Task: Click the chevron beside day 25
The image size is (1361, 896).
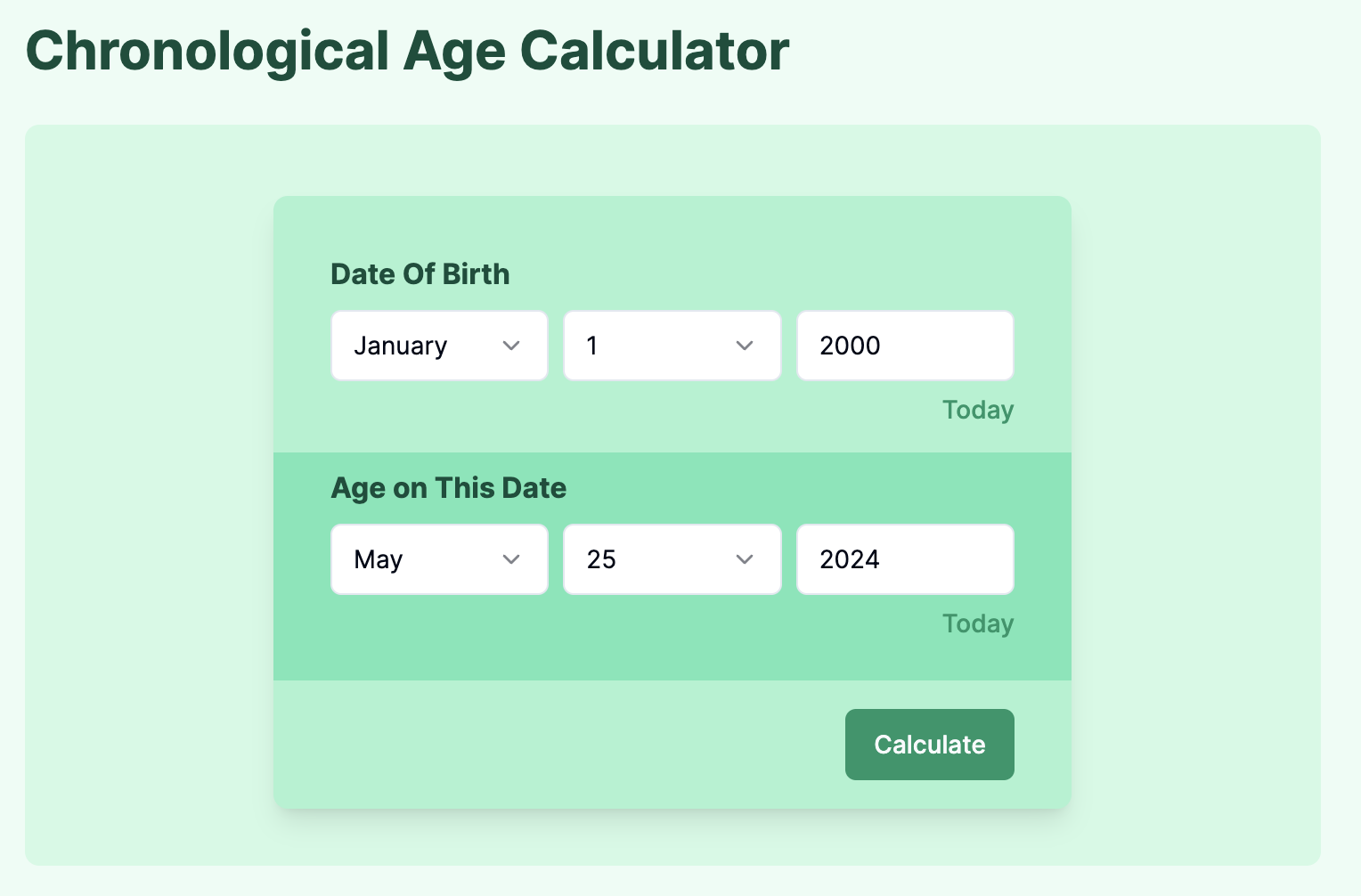Action: [744, 559]
